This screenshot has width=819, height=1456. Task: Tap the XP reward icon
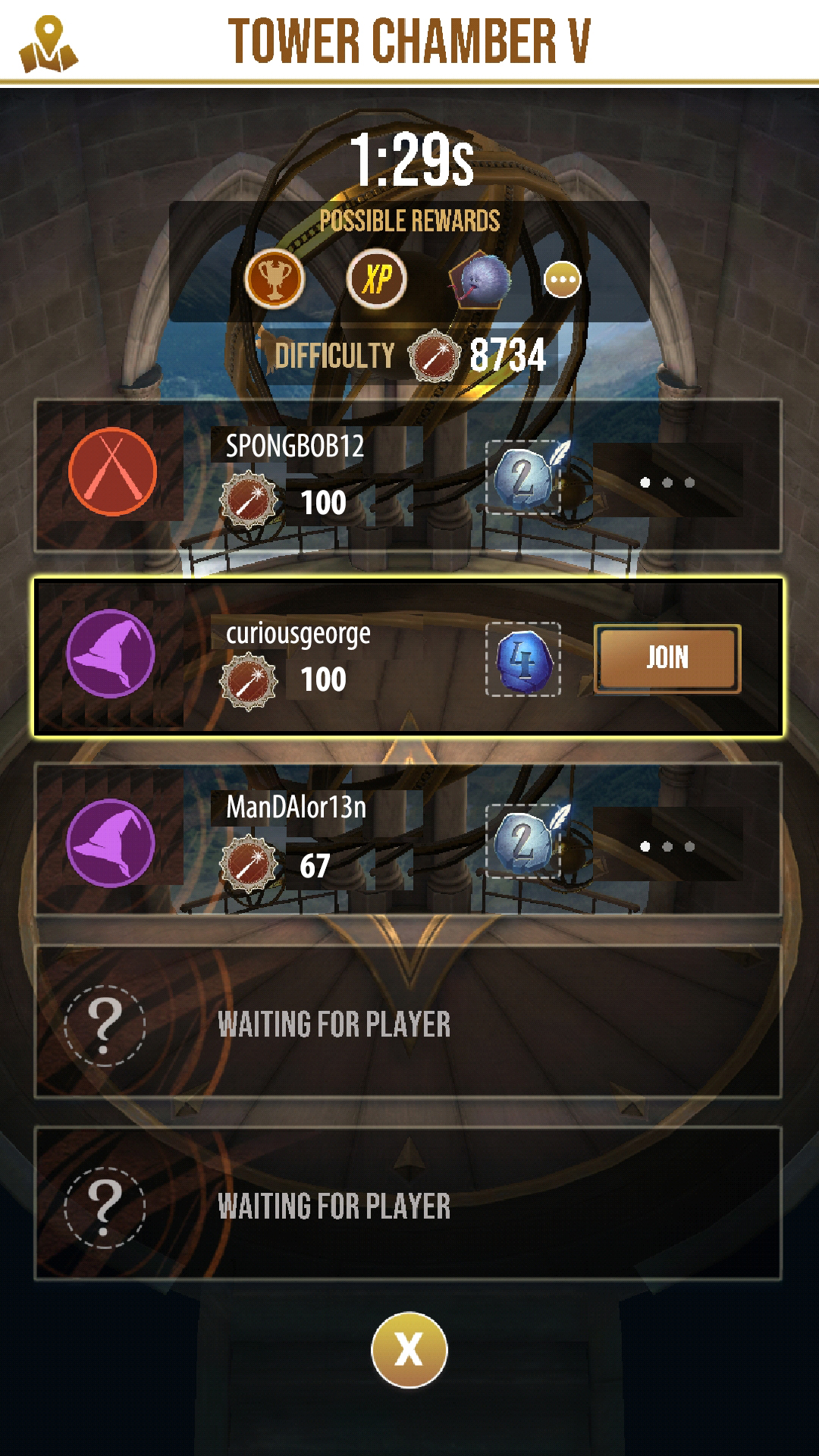pos(377,278)
